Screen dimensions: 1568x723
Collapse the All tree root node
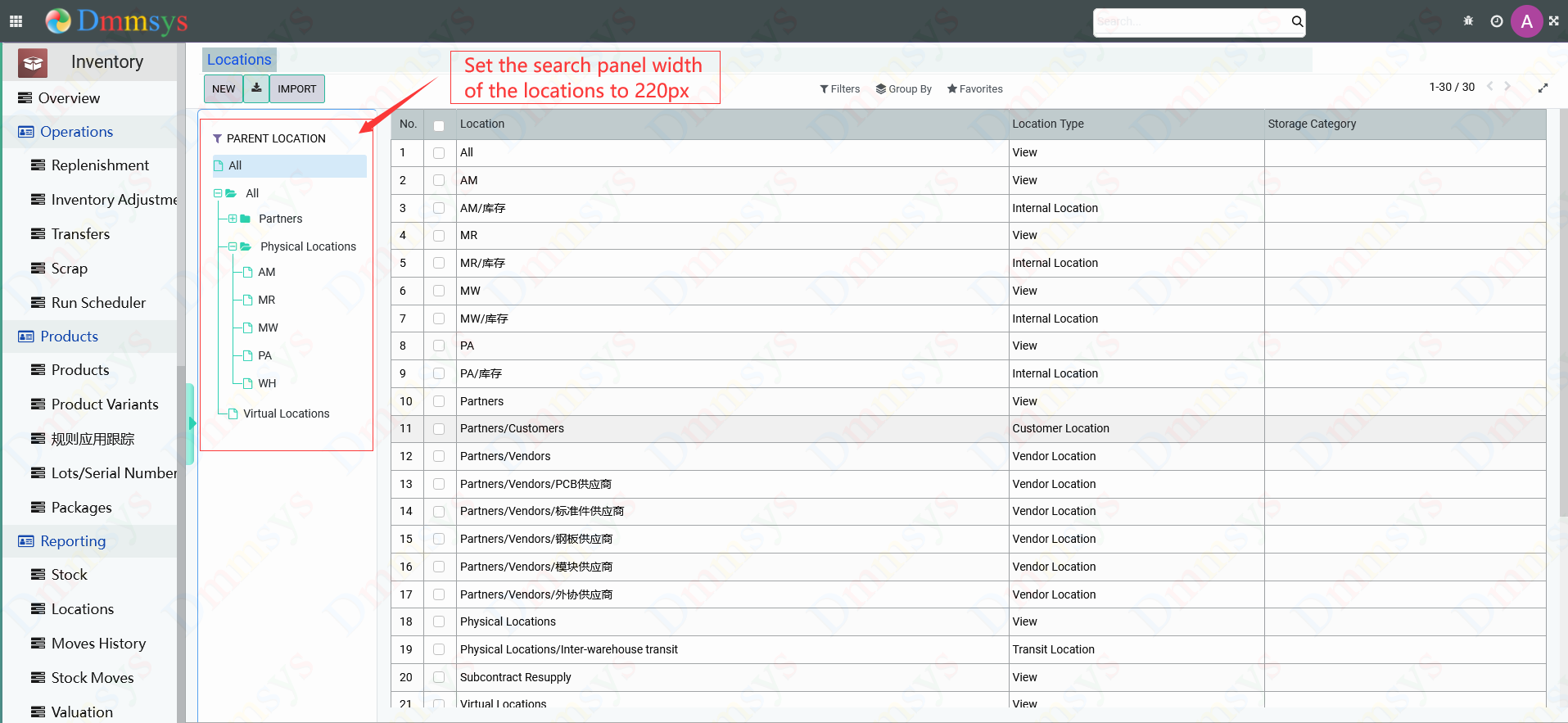point(218,193)
